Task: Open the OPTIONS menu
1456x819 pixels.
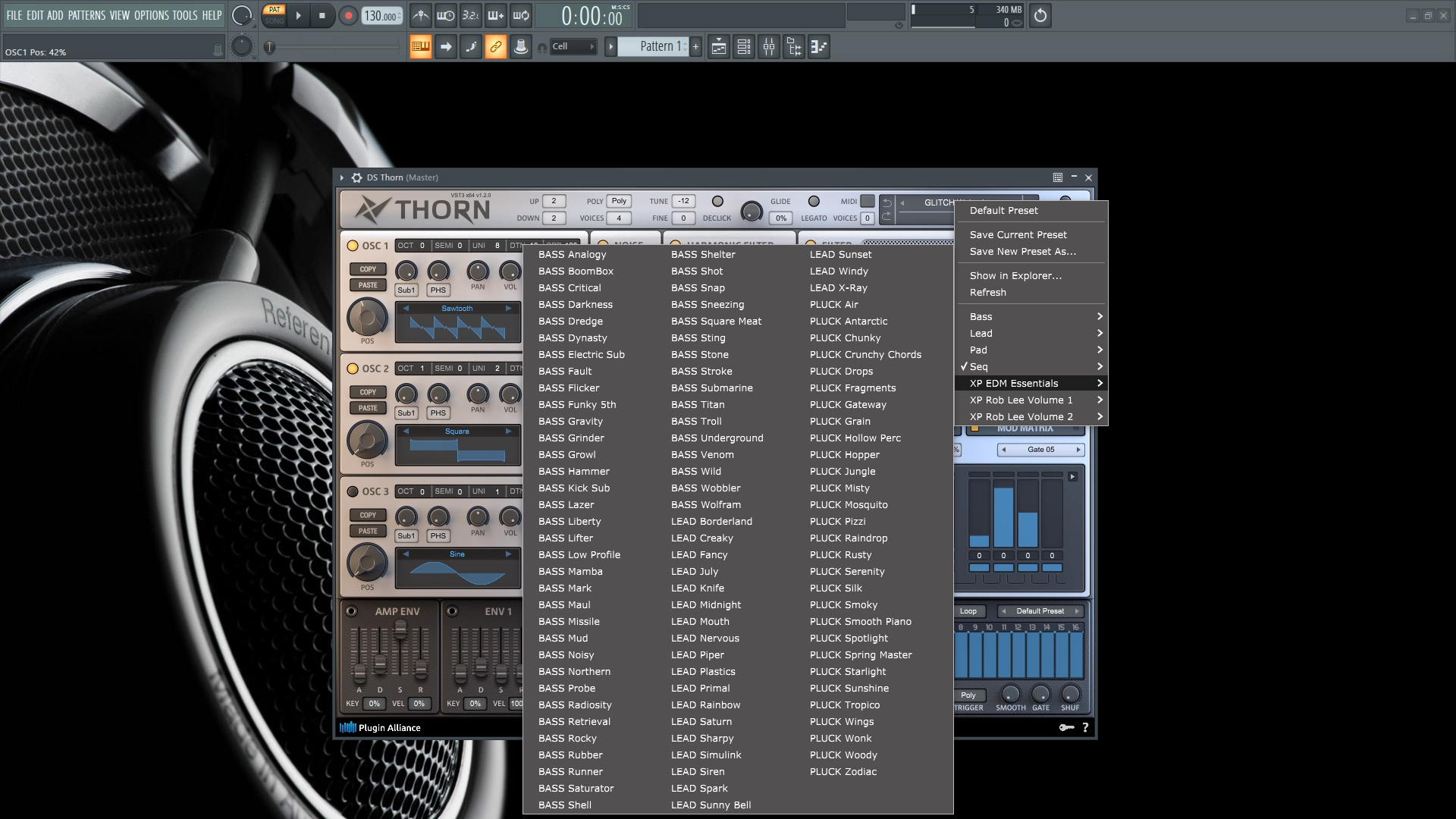Action: (x=152, y=15)
